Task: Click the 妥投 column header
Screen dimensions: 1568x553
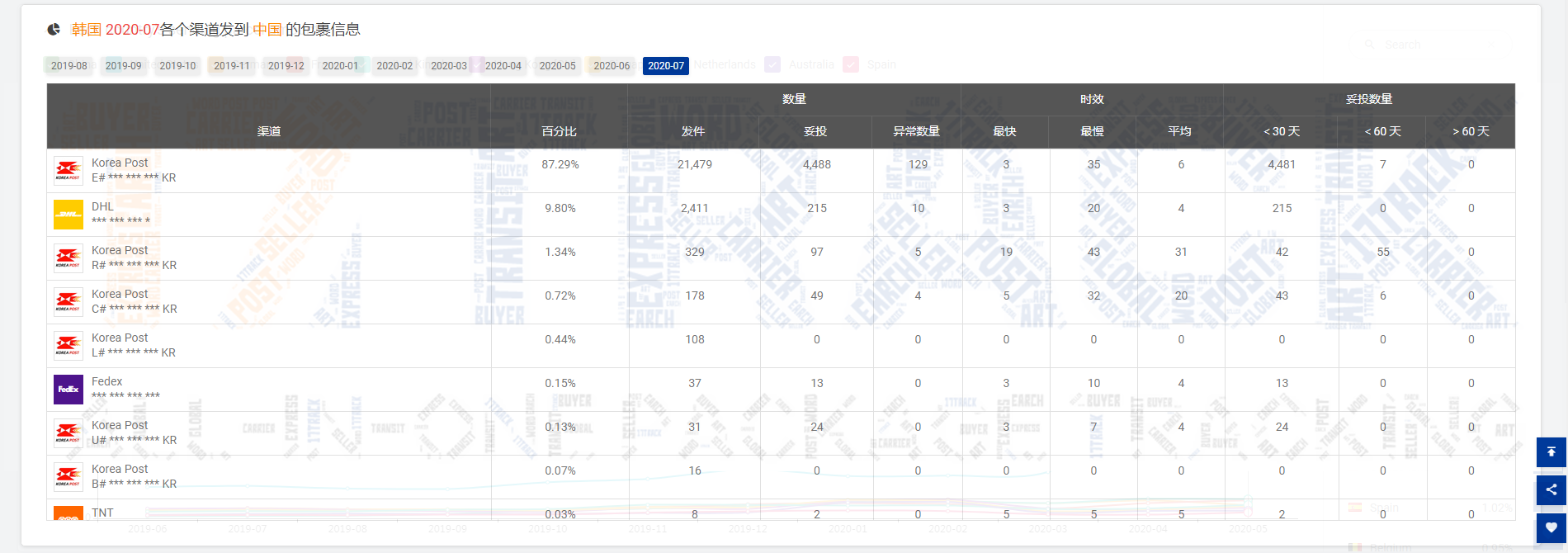Action: [815, 131]
